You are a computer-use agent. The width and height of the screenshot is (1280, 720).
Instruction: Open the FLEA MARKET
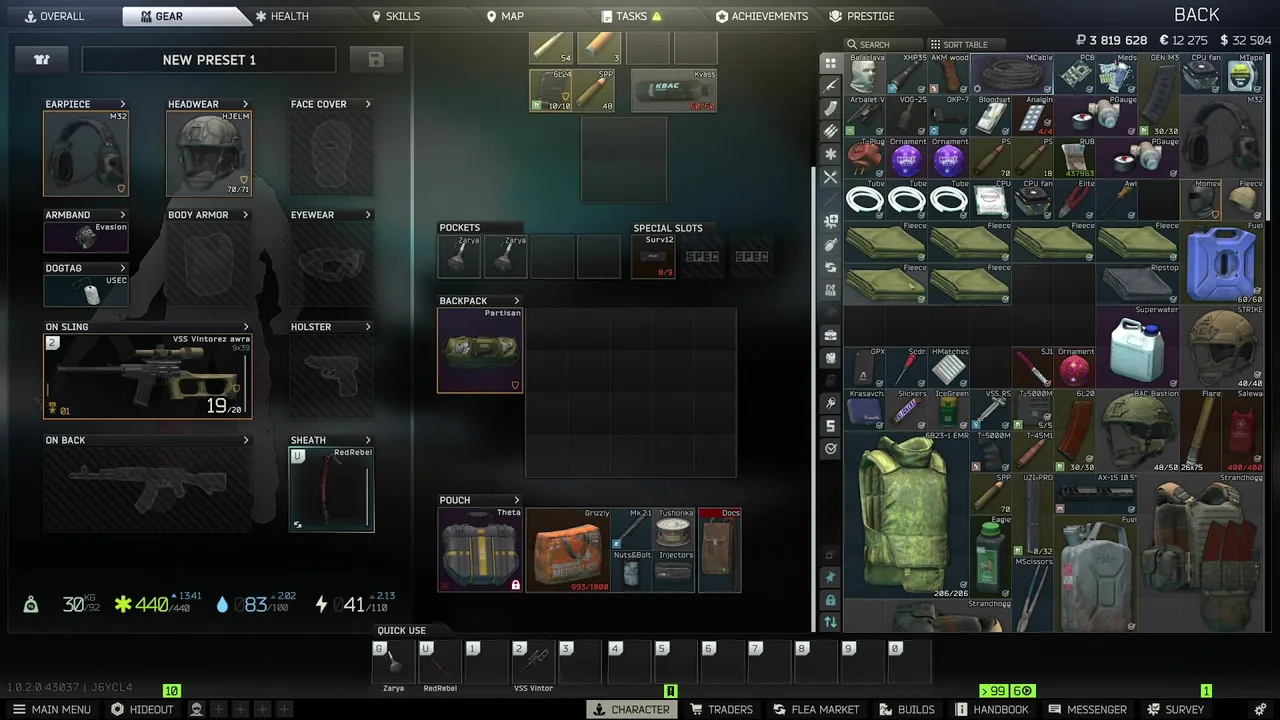click(815, 709)
